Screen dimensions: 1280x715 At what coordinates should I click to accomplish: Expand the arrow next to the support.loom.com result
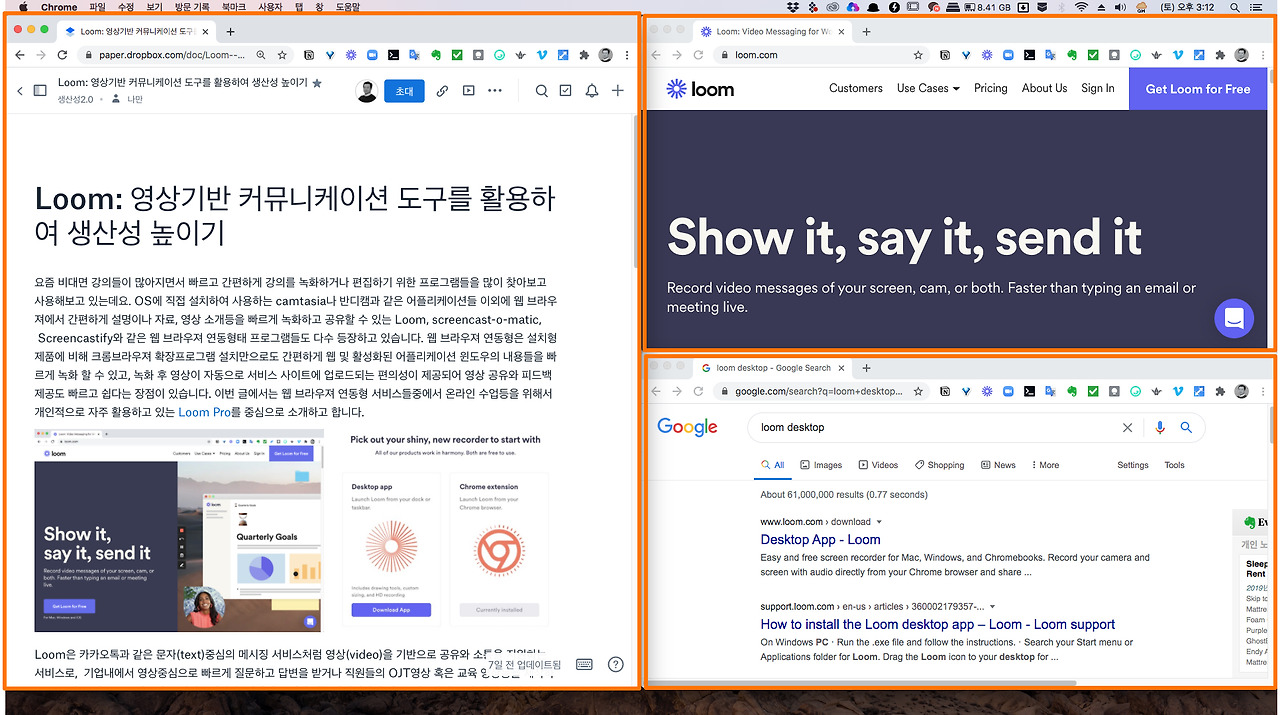(992, 606)
